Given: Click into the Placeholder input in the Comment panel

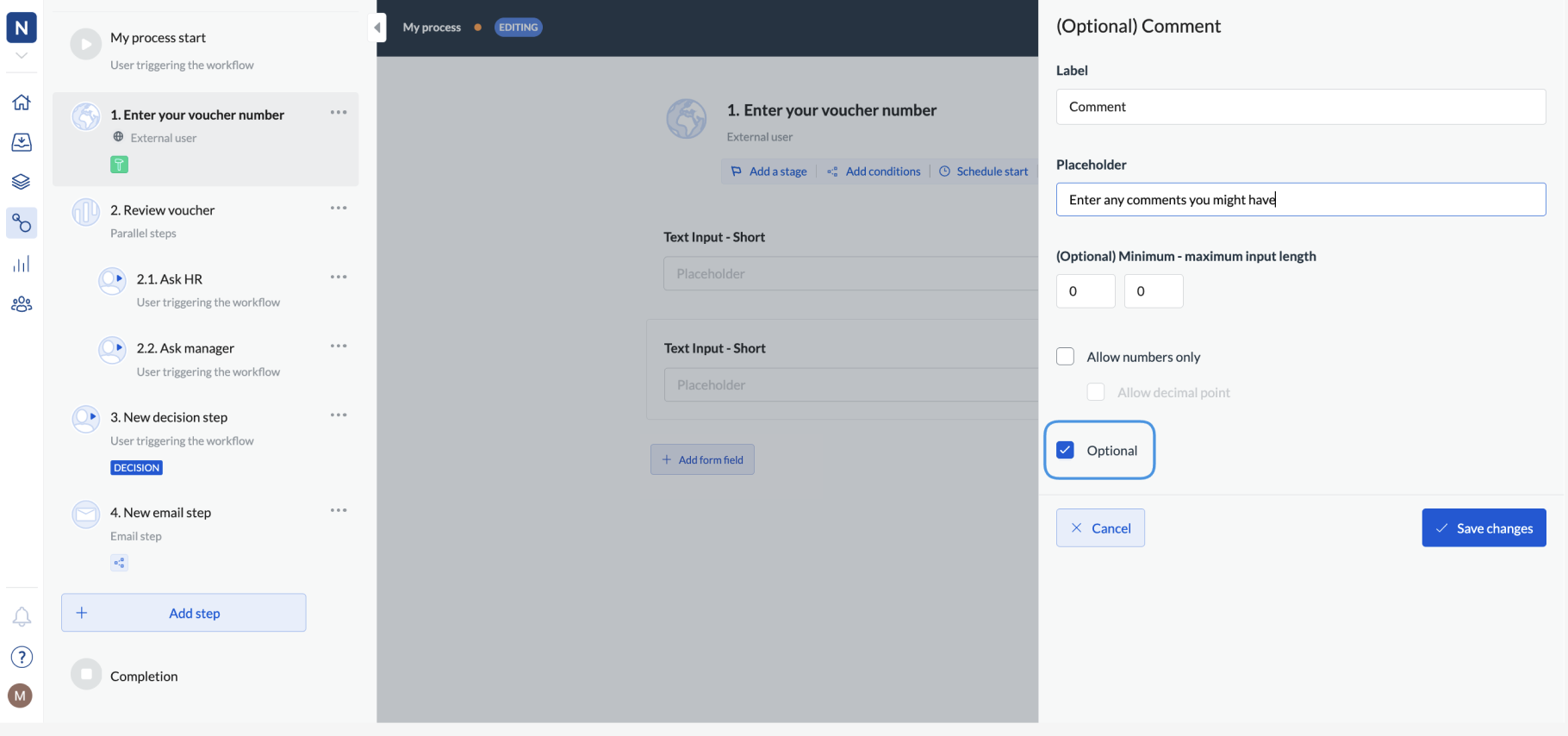Looking at the screenshot, I should coord(1301,200).
